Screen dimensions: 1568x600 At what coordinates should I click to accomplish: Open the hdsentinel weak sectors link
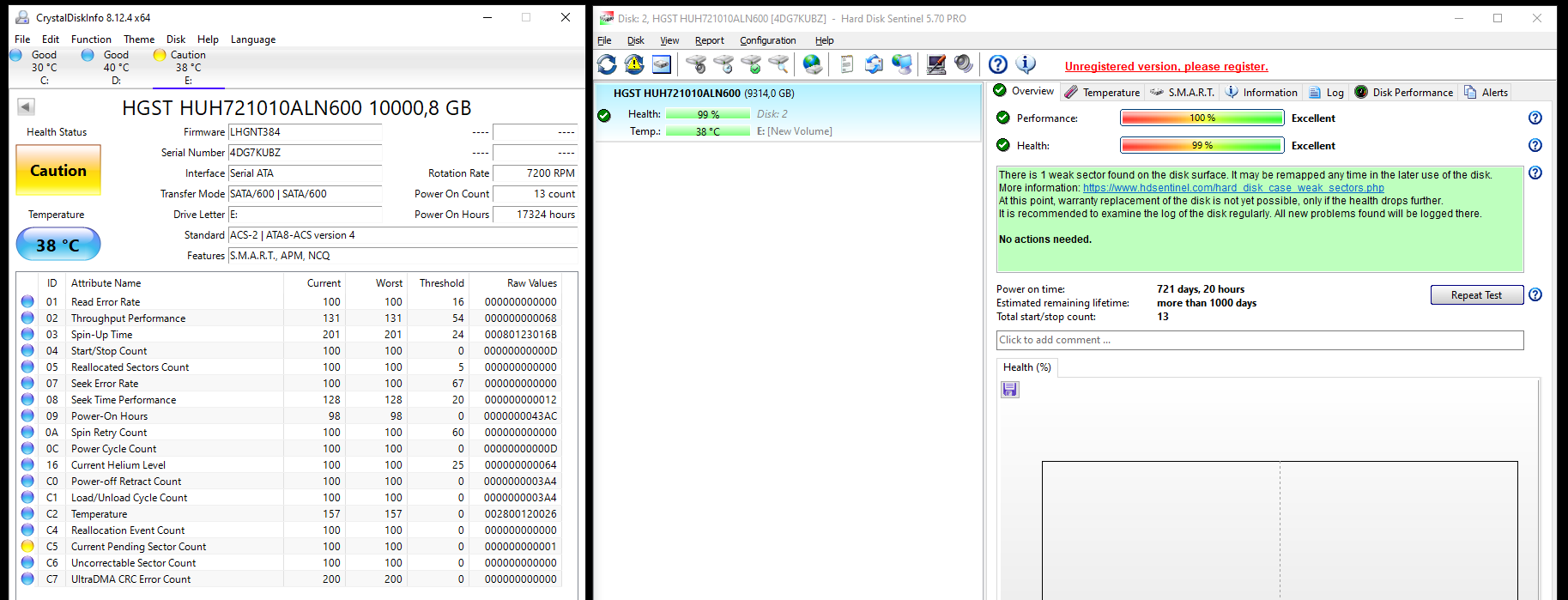[1233, 188]
